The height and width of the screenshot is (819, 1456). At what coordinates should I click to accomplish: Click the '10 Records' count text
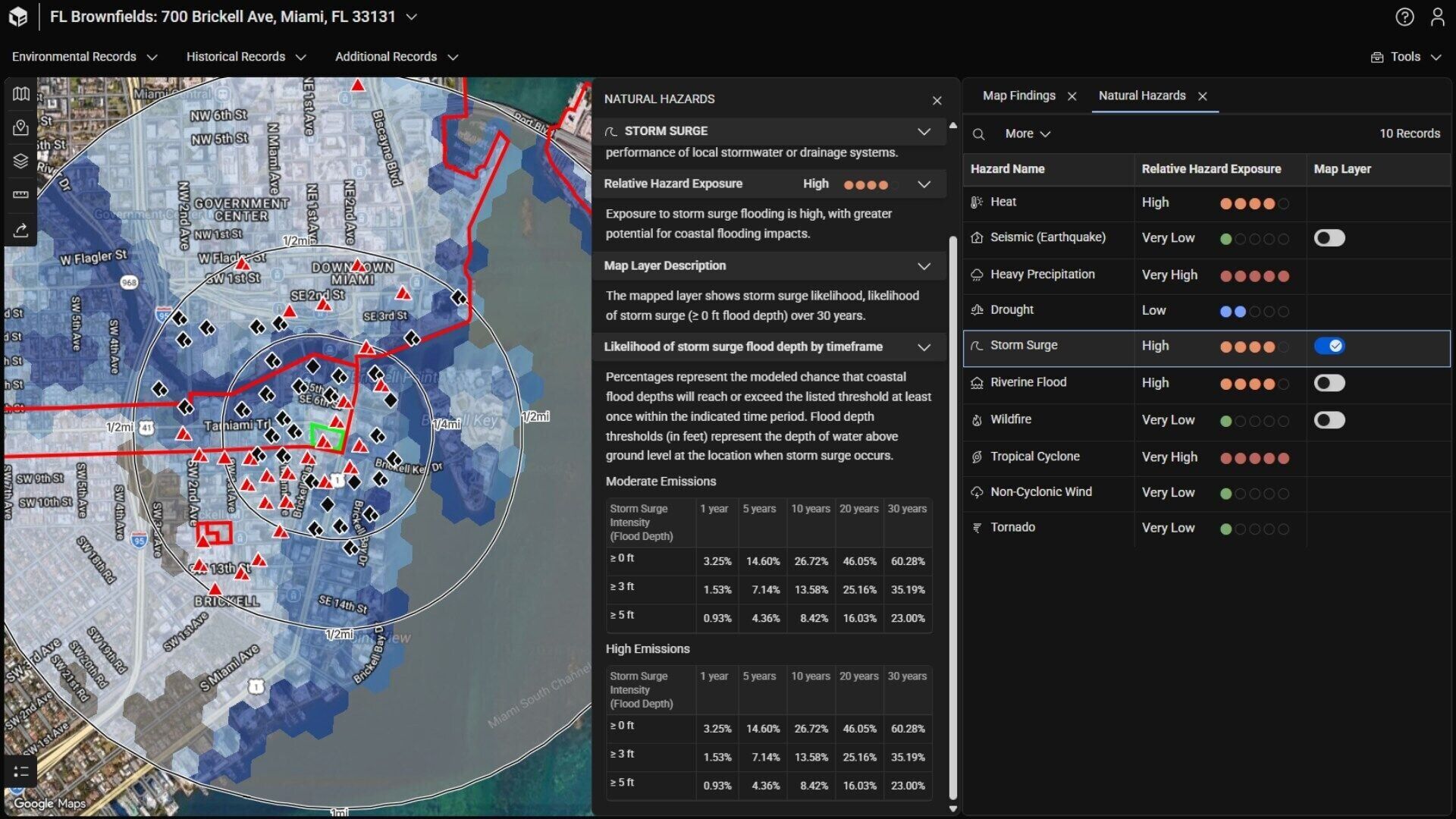tap(1409, 133)
